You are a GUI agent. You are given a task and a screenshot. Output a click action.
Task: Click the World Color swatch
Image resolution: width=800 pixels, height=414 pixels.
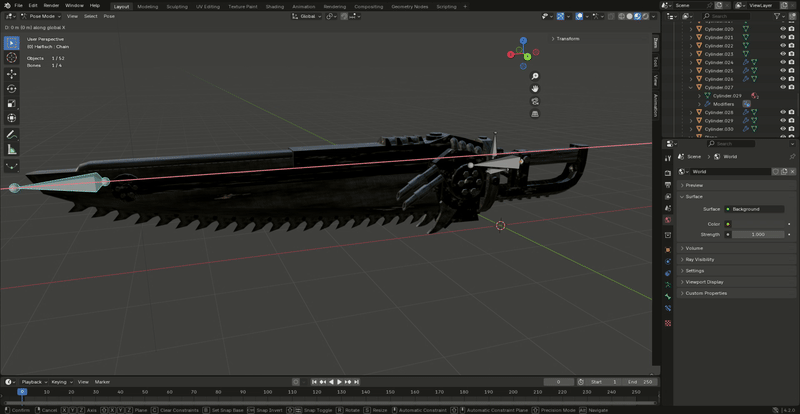pos(758,224)
